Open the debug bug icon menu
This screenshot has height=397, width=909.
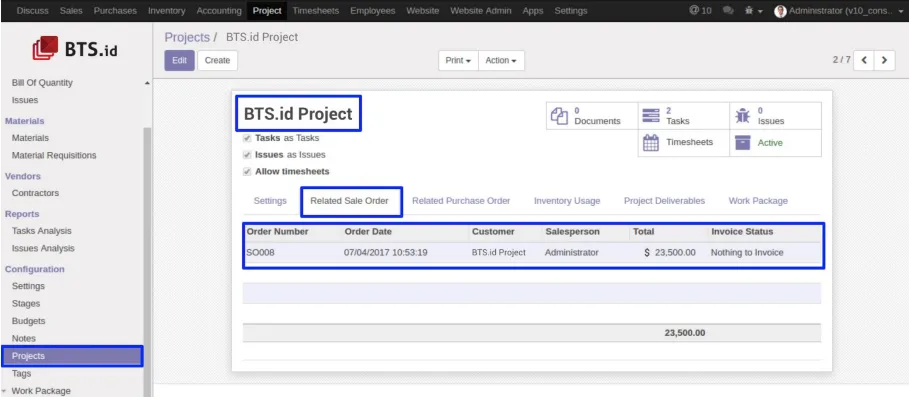click(x=754, y=10)
